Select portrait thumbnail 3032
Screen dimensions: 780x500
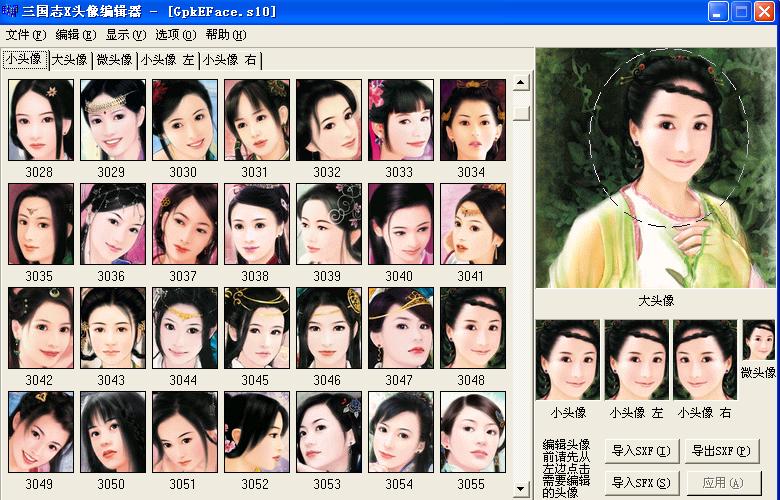[x=329, y=120]
